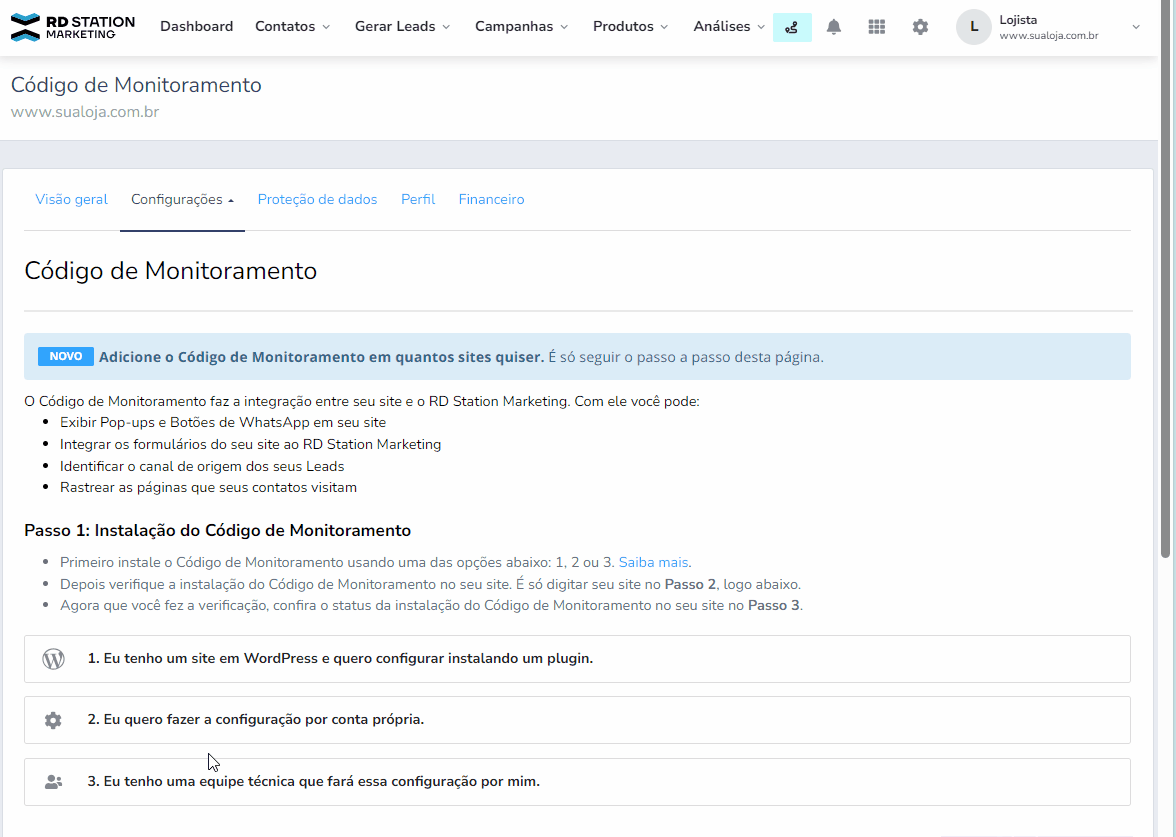1176x837 pixels.
Task: Switch to the Financeiro tab
Action: pyautogui.click(x=491, y=200)
